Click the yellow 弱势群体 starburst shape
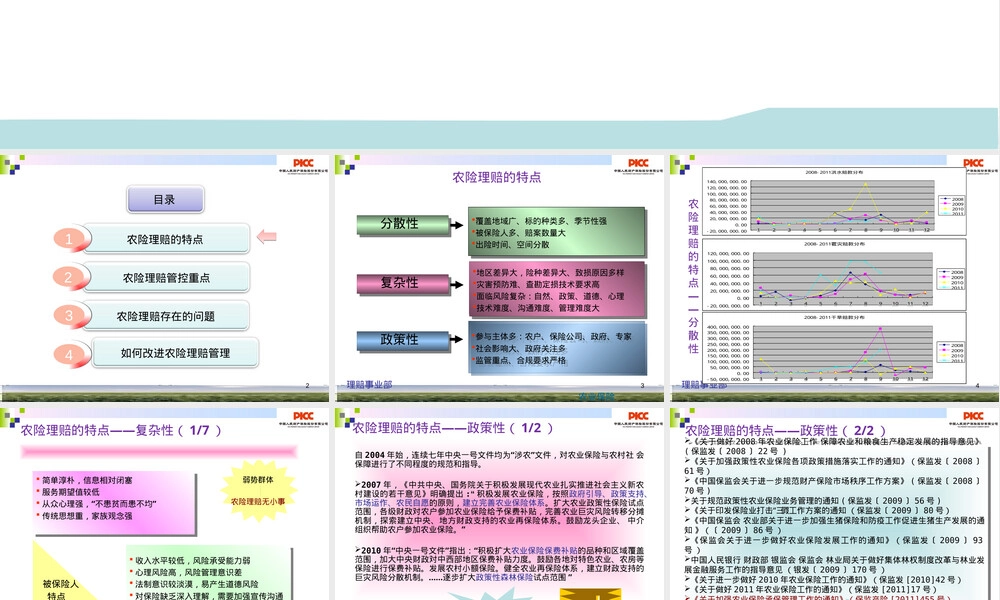The image size is (1000, 600). [x=258, y=491]
